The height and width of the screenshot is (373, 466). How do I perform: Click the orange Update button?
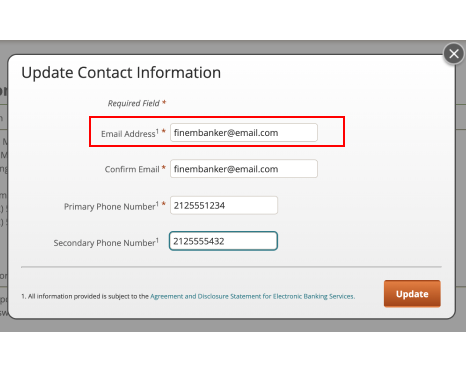[412, 294]
